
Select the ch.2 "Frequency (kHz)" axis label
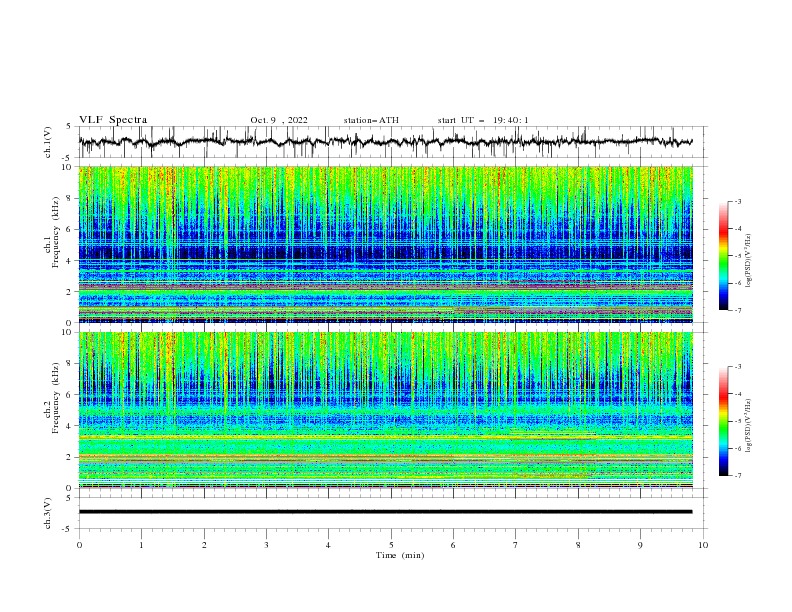(x=56, y=398)
